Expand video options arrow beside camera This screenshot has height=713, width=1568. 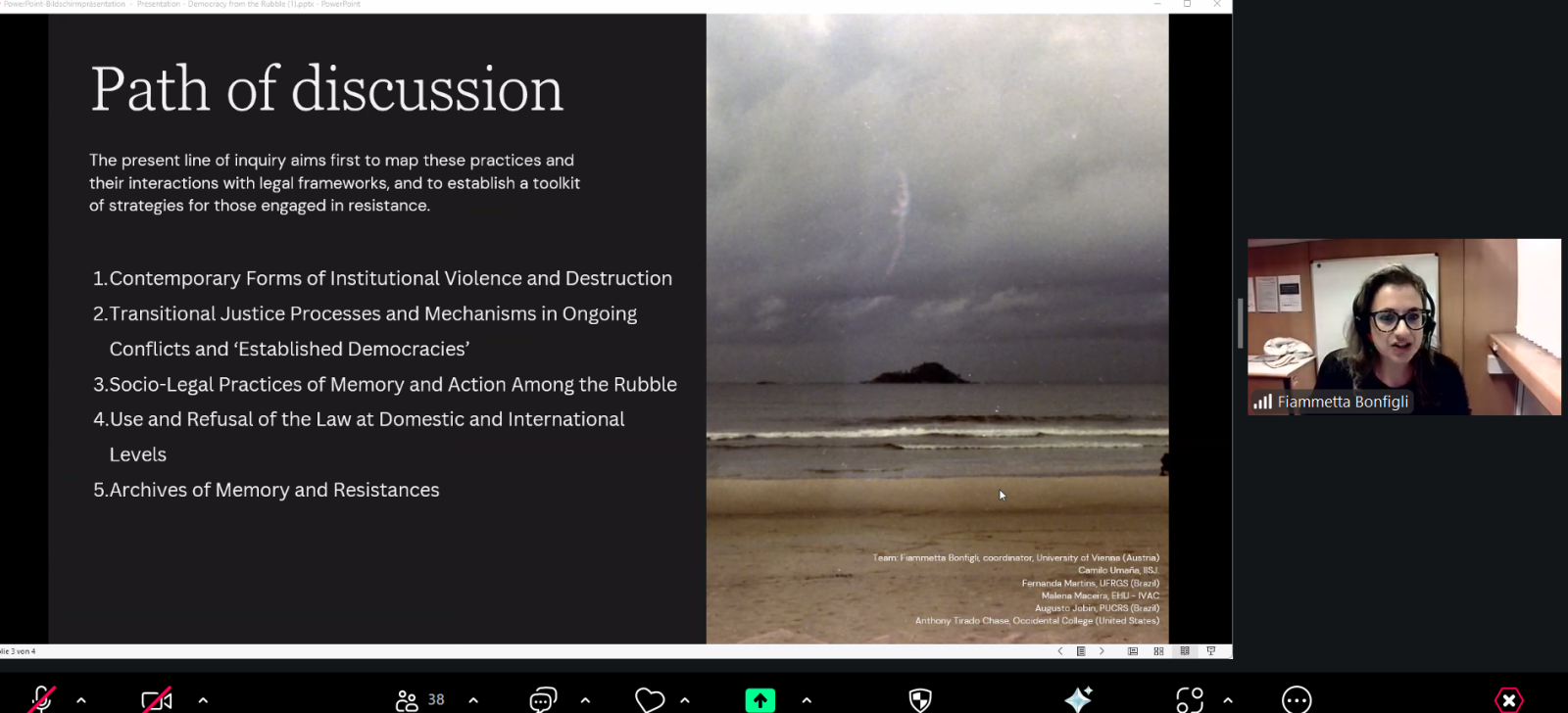(203, 700)
